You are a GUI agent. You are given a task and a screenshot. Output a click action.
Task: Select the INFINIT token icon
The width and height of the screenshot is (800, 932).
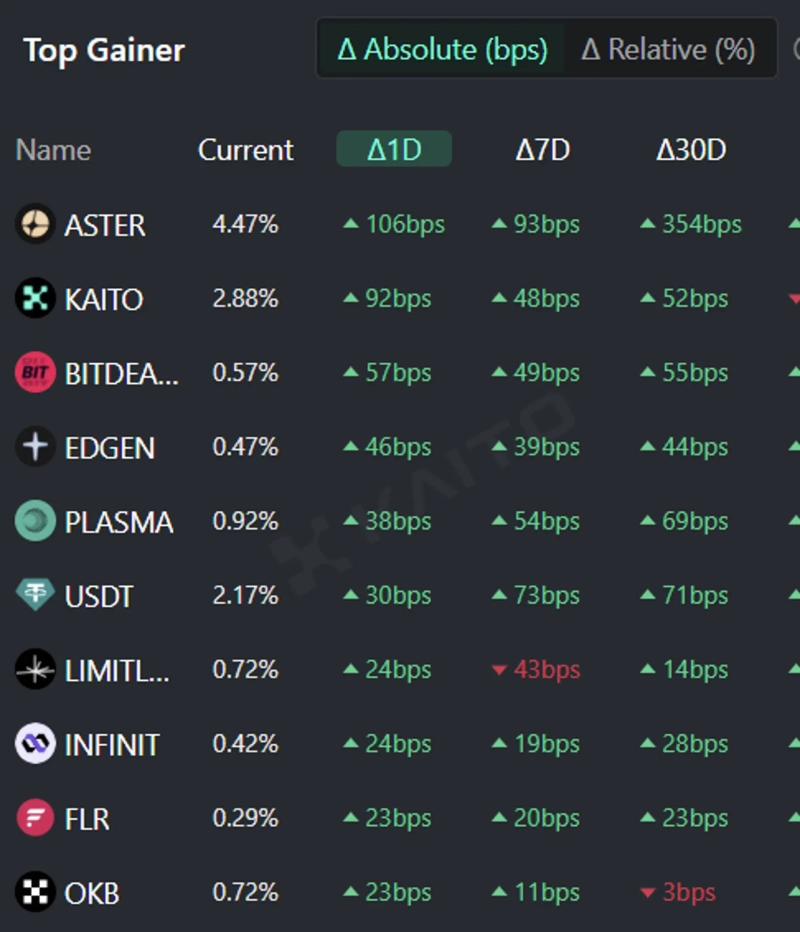pyautogui.click(x=35, y=744)
